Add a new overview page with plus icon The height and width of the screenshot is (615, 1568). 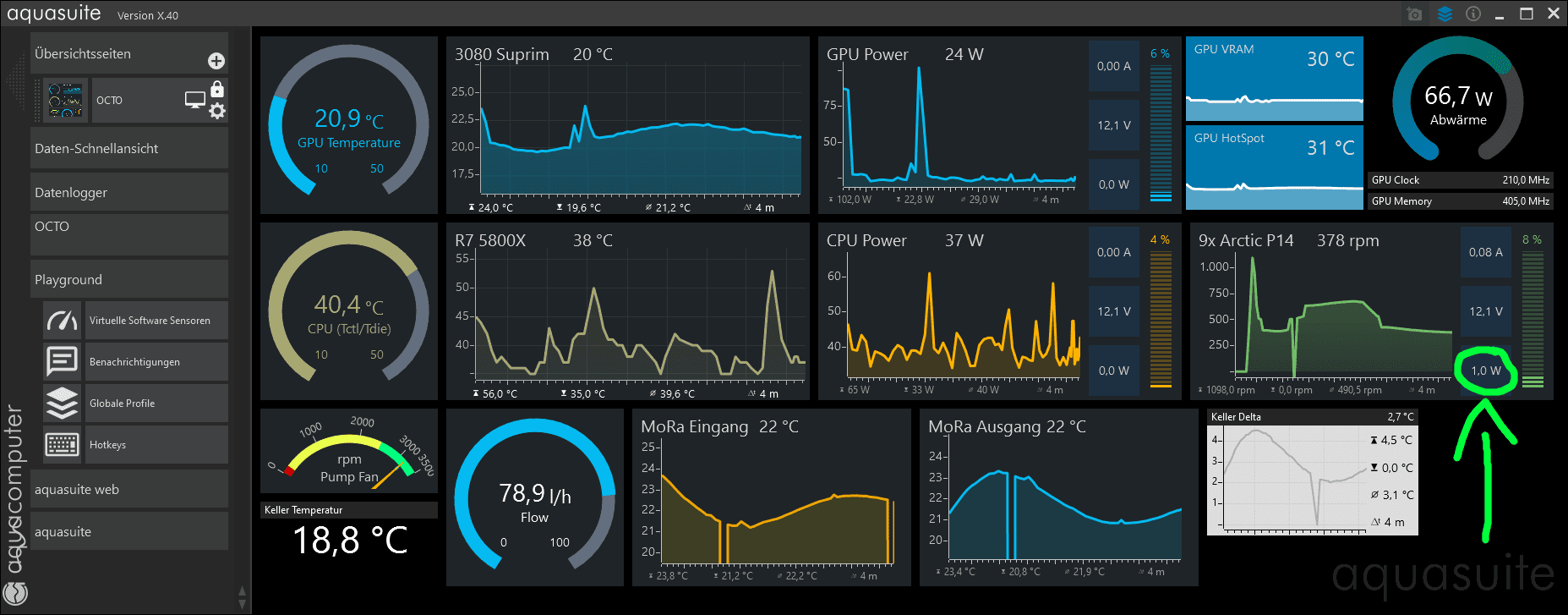(x=216, y=61)
